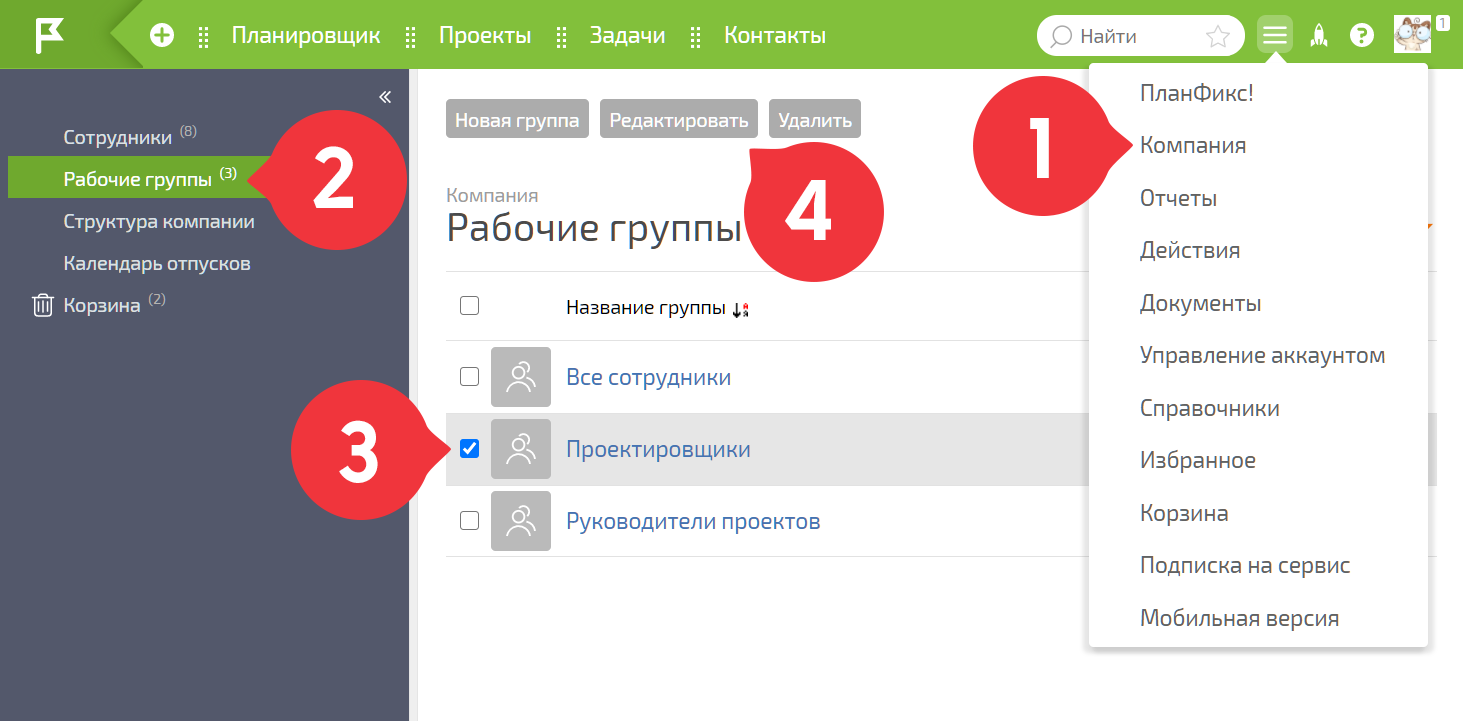Click the Редактировать button
The width and height of the screenshot is (1463, 721).
coord(679,119)
